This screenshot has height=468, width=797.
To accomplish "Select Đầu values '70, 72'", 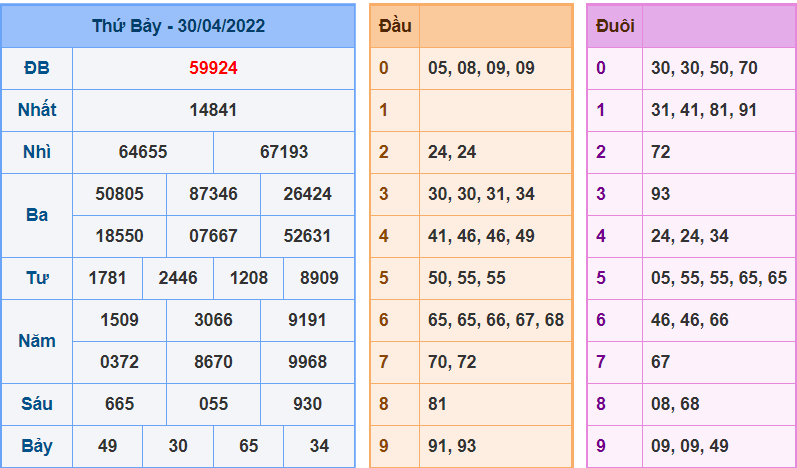I will click(x=452, y=362).
